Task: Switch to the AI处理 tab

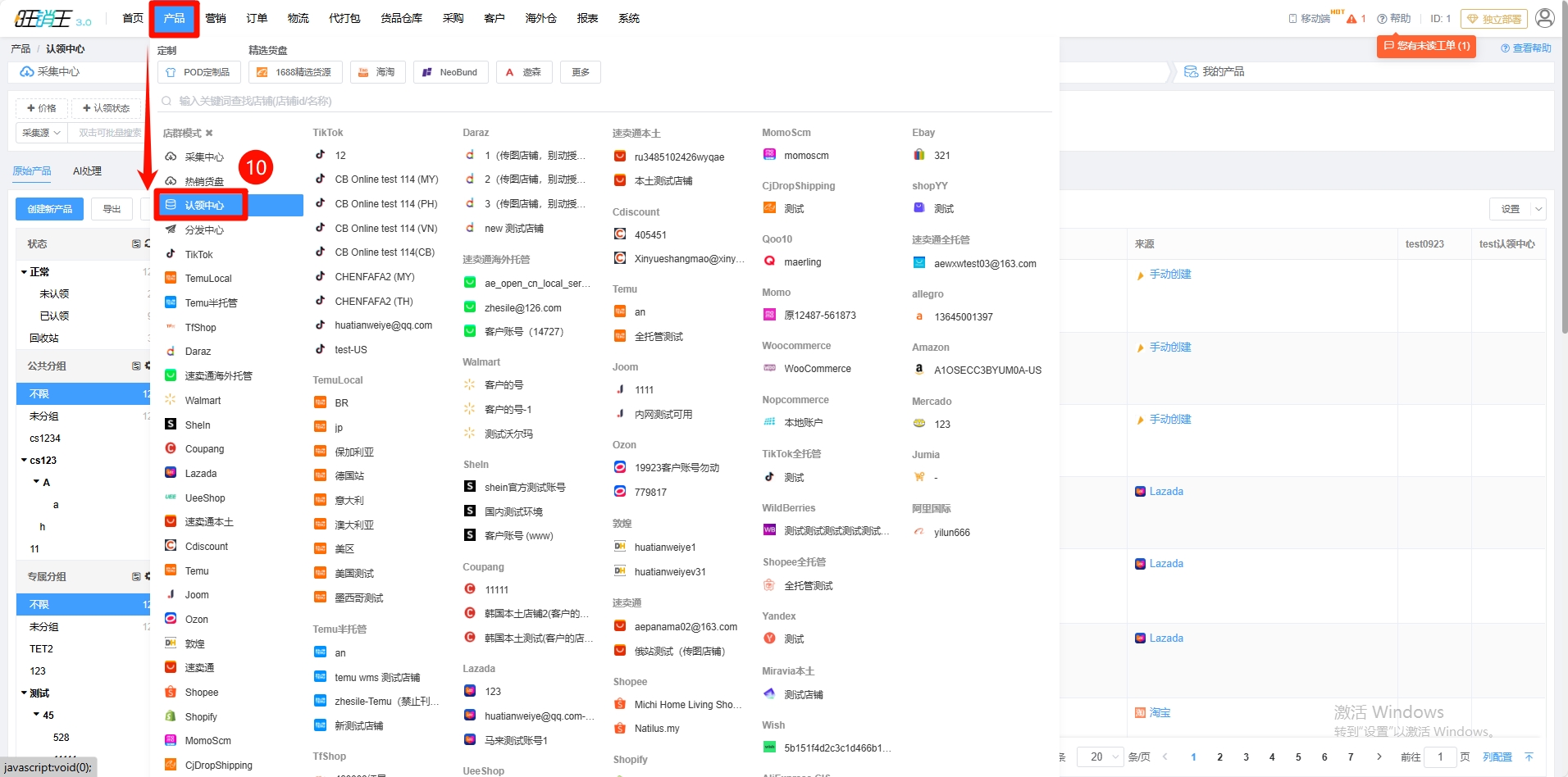Action: (x=87, y=171)
